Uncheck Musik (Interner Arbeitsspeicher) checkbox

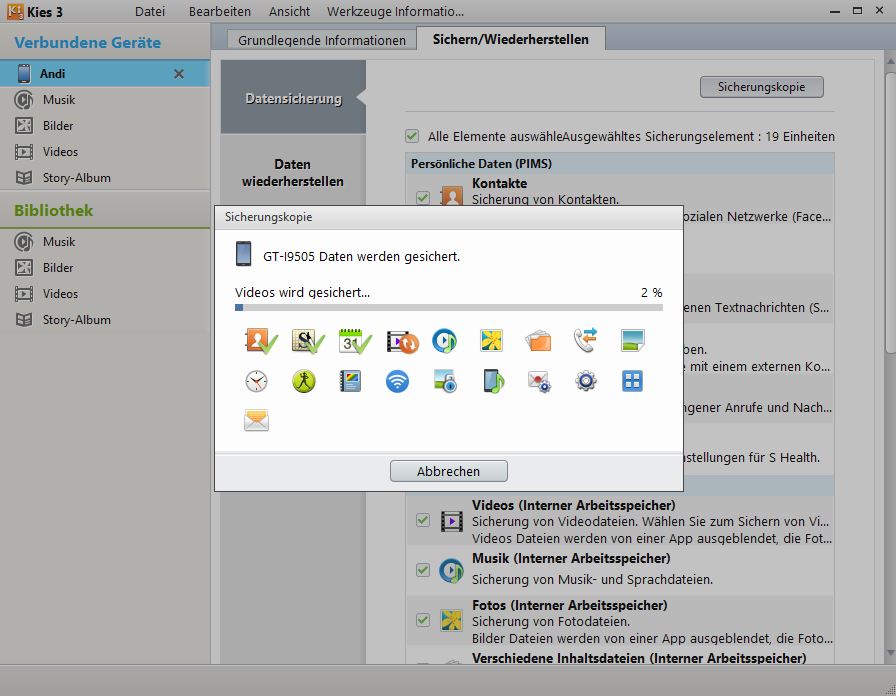point(423,570)
